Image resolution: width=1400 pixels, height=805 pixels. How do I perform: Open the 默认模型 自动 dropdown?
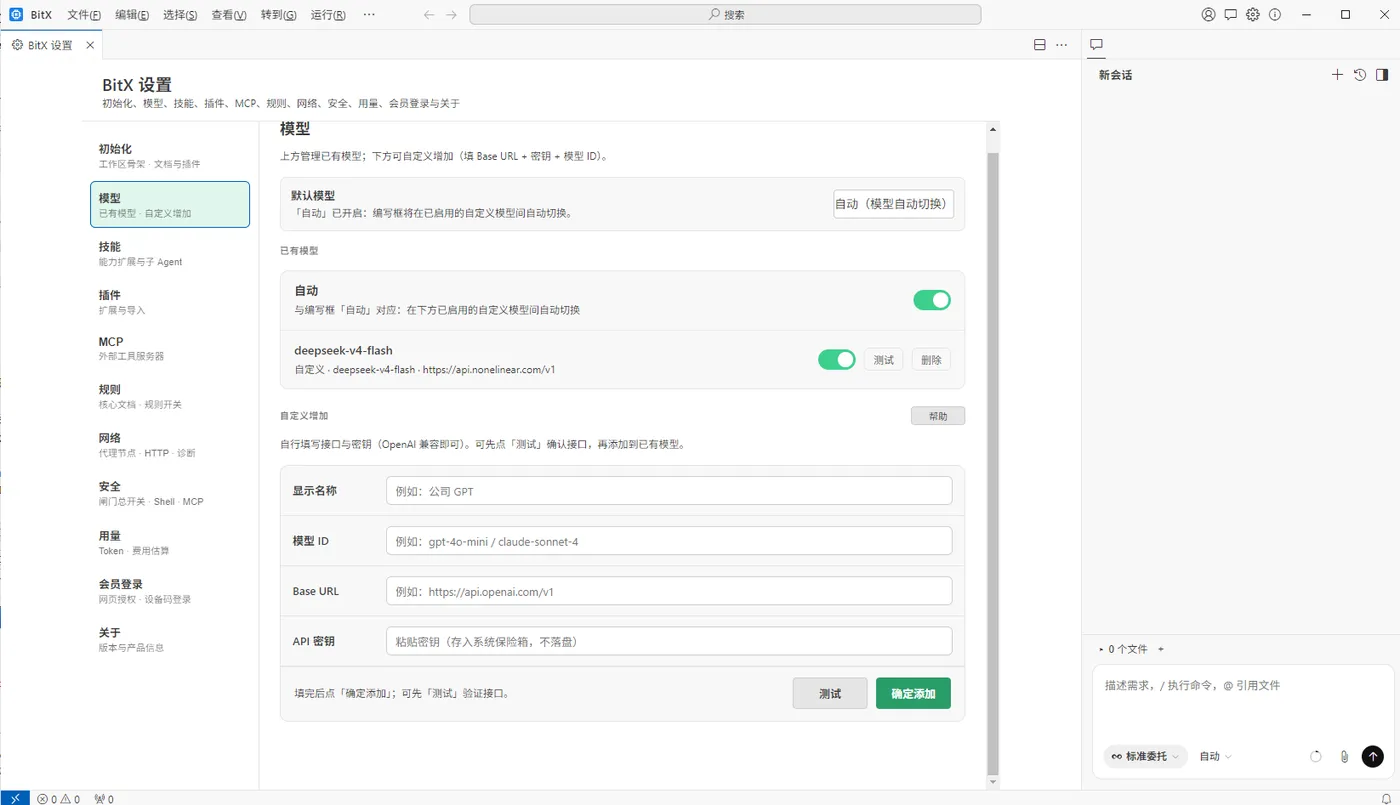tap(893, 204)
